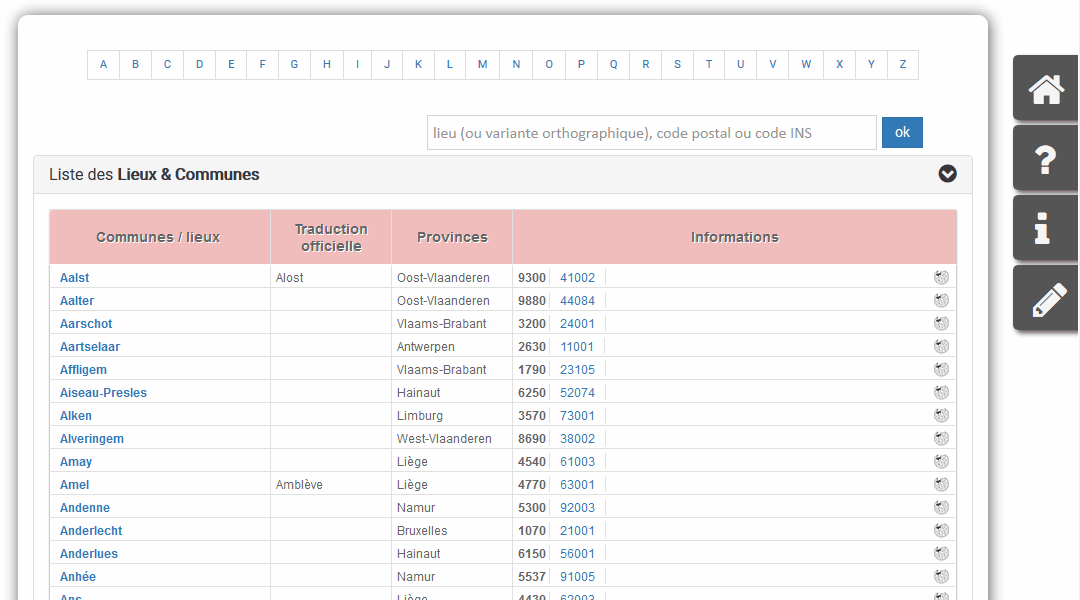This screenshot has height=600, width=1080.
Task: Open the pencil edit icon in sidebar
Action: [x=1046, y=300]
